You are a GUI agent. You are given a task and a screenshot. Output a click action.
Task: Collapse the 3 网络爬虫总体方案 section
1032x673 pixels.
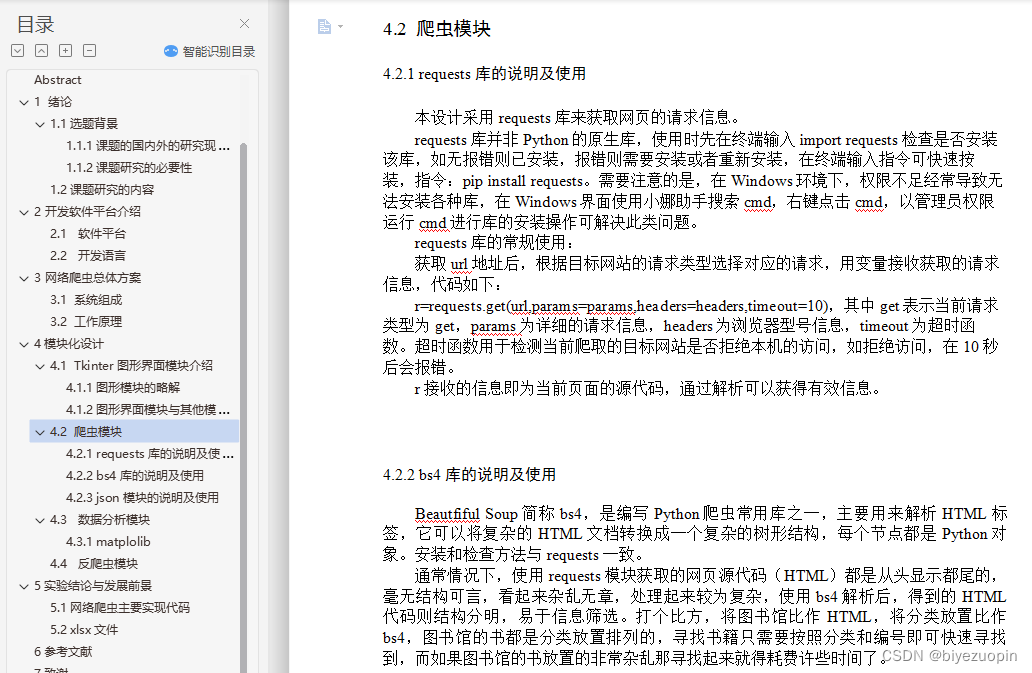tap(24, 278)
